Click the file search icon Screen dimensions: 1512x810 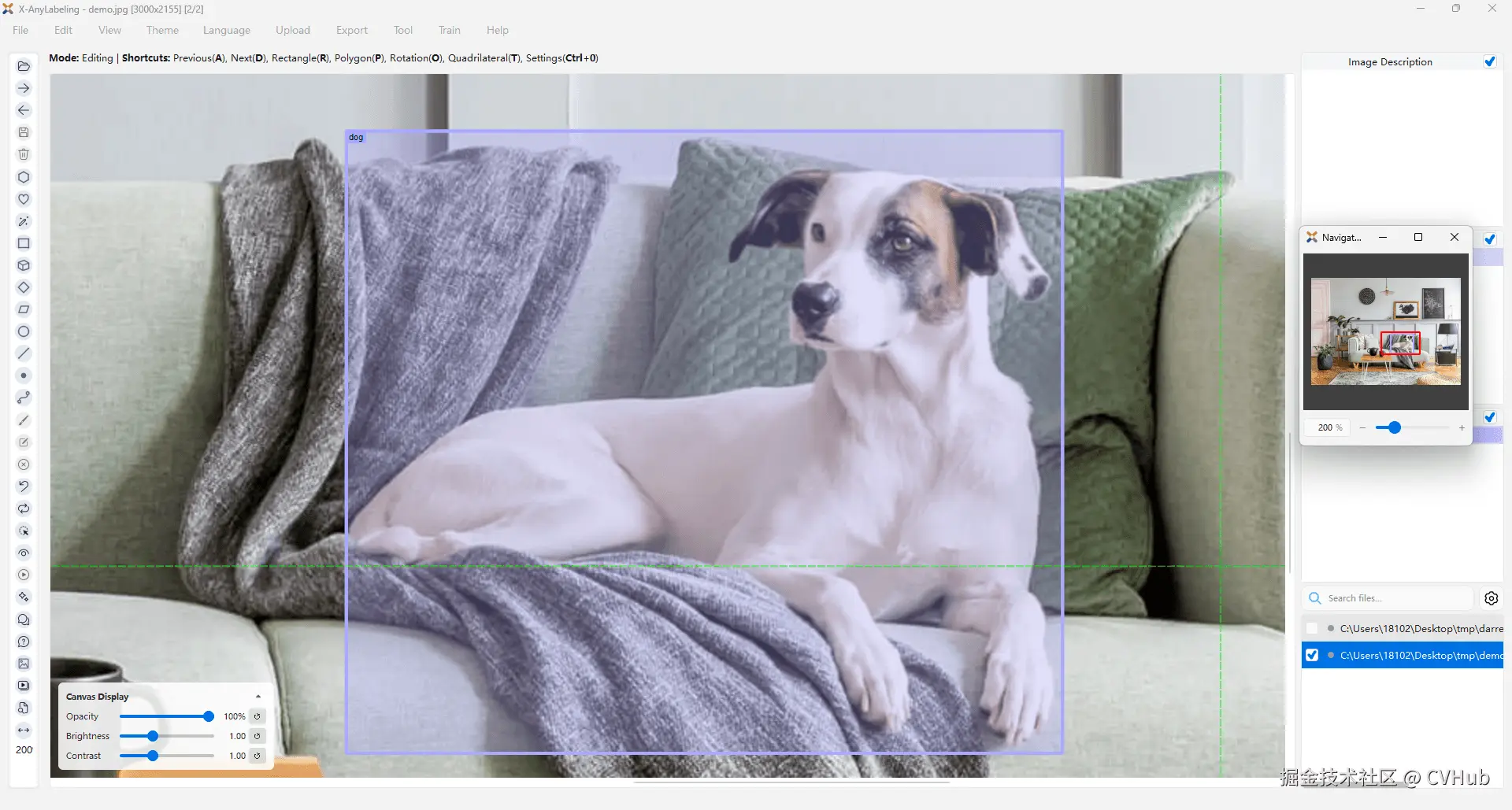click(x=24, y=708)
